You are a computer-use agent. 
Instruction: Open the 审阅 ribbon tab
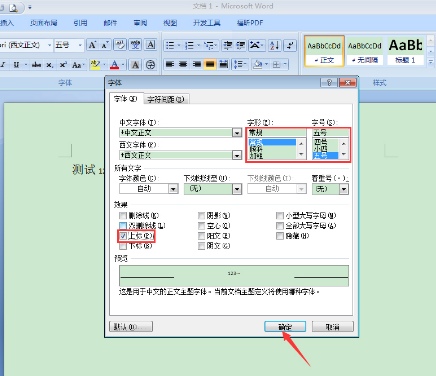tap(140, 23)
